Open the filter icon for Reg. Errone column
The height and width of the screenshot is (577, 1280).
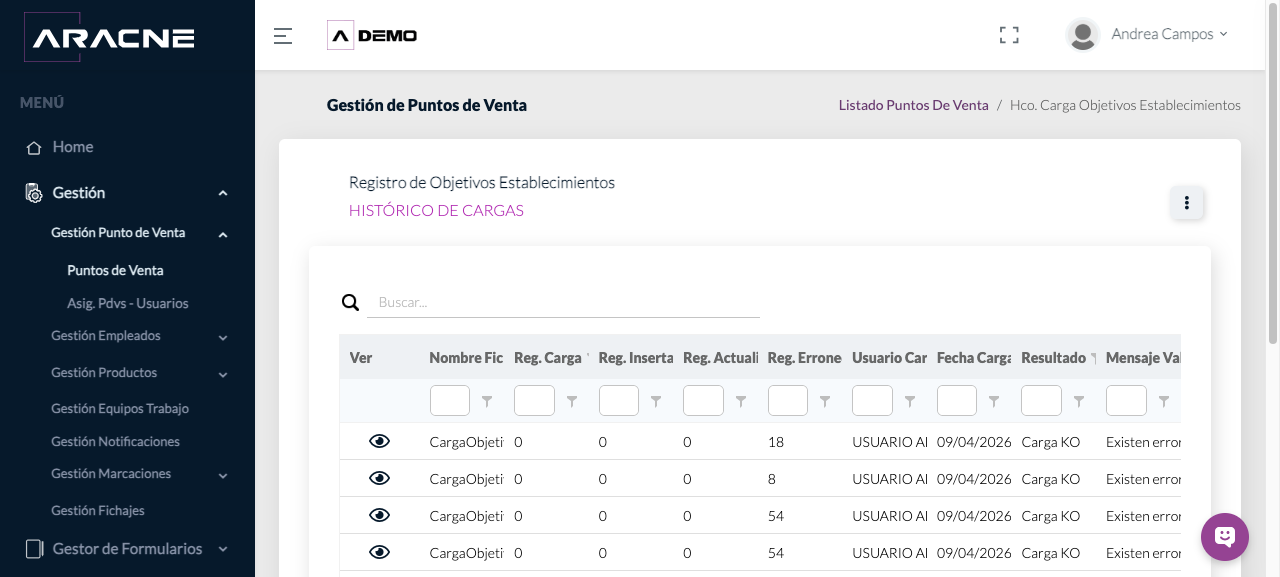(x=825, y=401)
